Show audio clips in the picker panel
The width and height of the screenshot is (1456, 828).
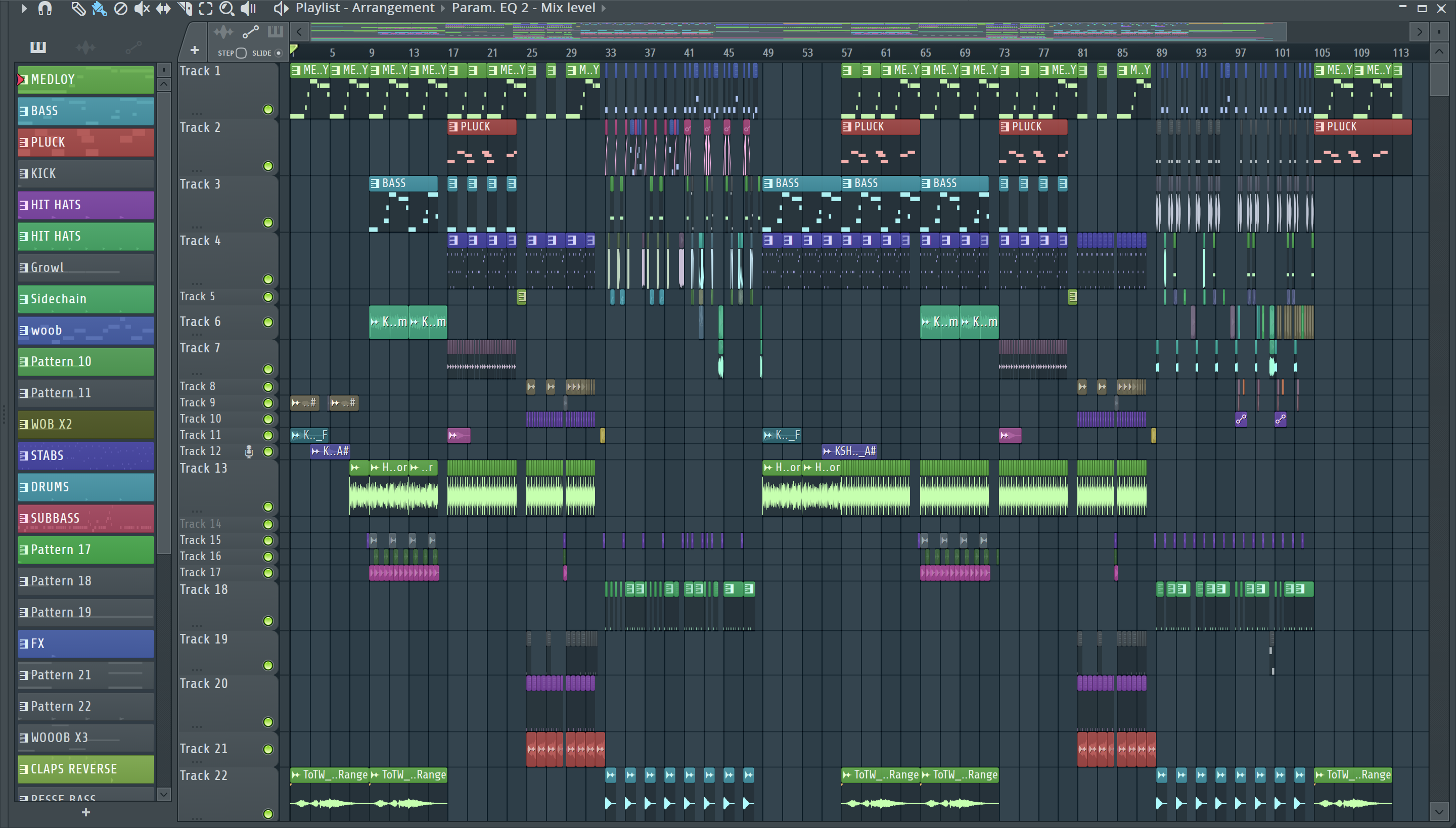85,47
